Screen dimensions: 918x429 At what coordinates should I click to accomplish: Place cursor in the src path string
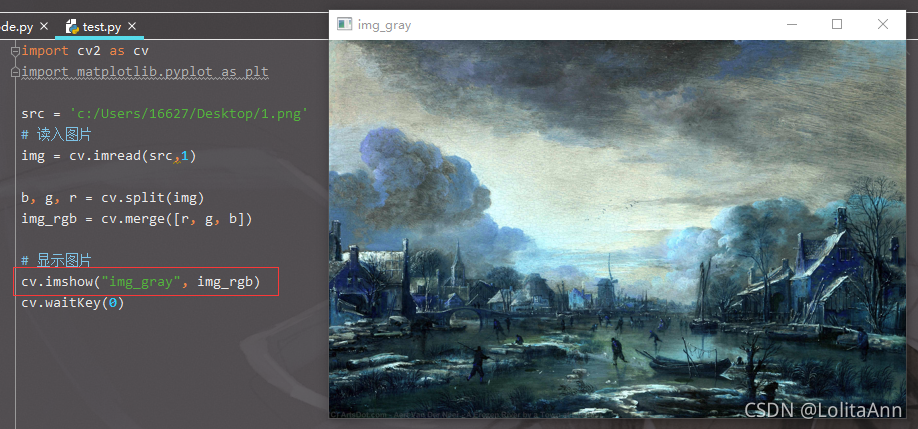(189, 114)
